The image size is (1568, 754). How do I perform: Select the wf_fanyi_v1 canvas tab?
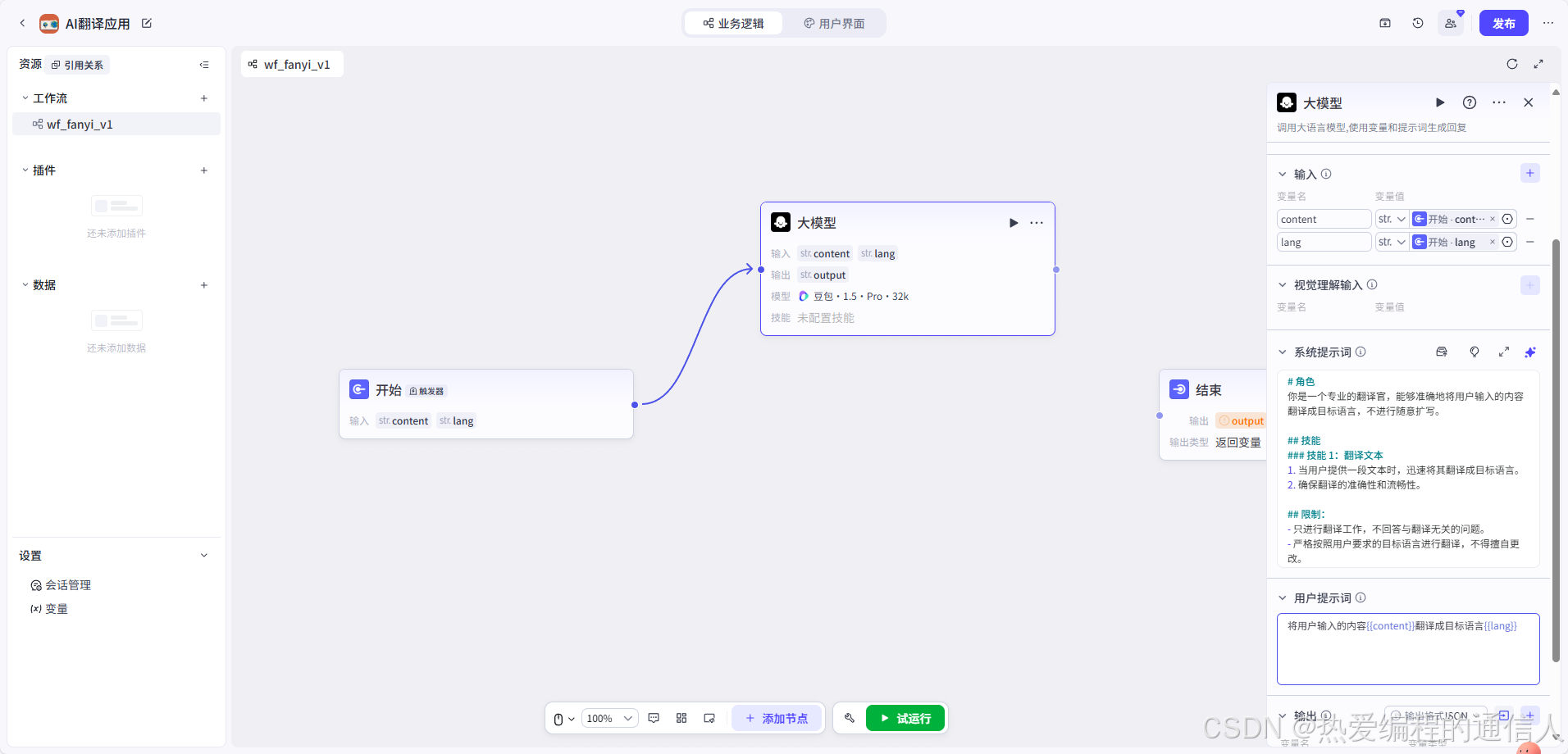tap(292, 64)
